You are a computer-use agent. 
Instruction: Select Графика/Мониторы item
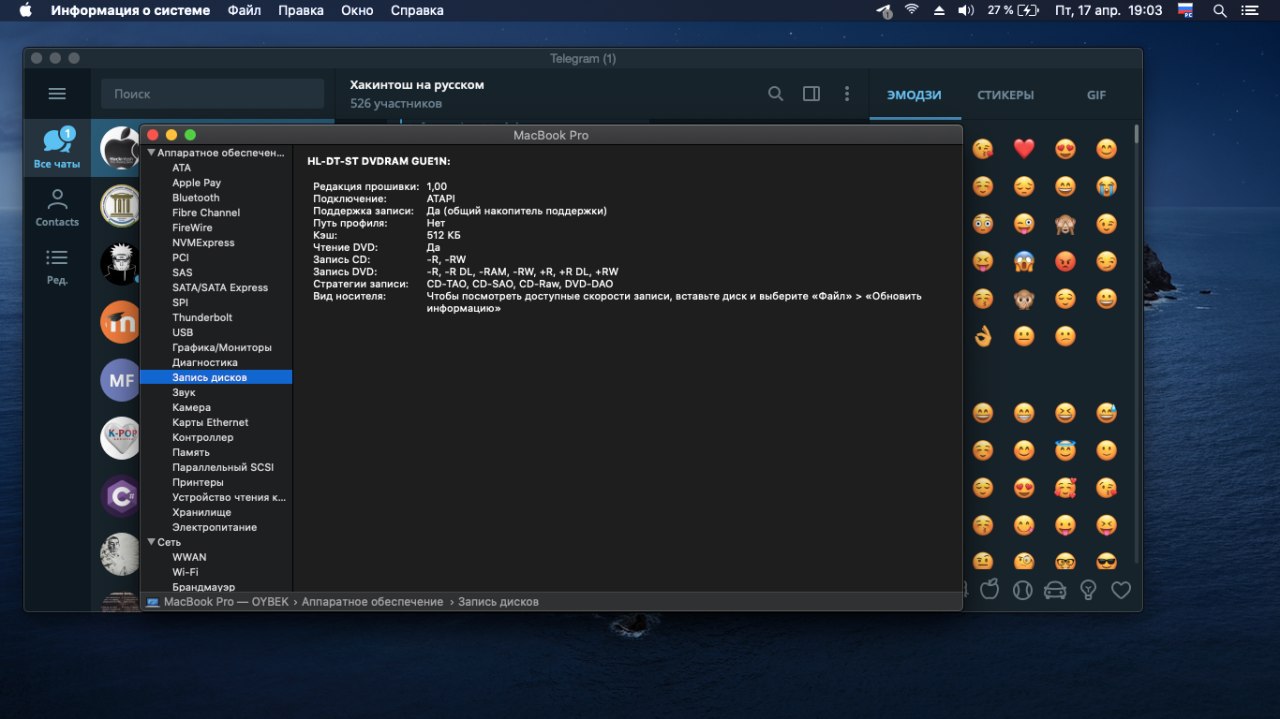click(221, 348)
